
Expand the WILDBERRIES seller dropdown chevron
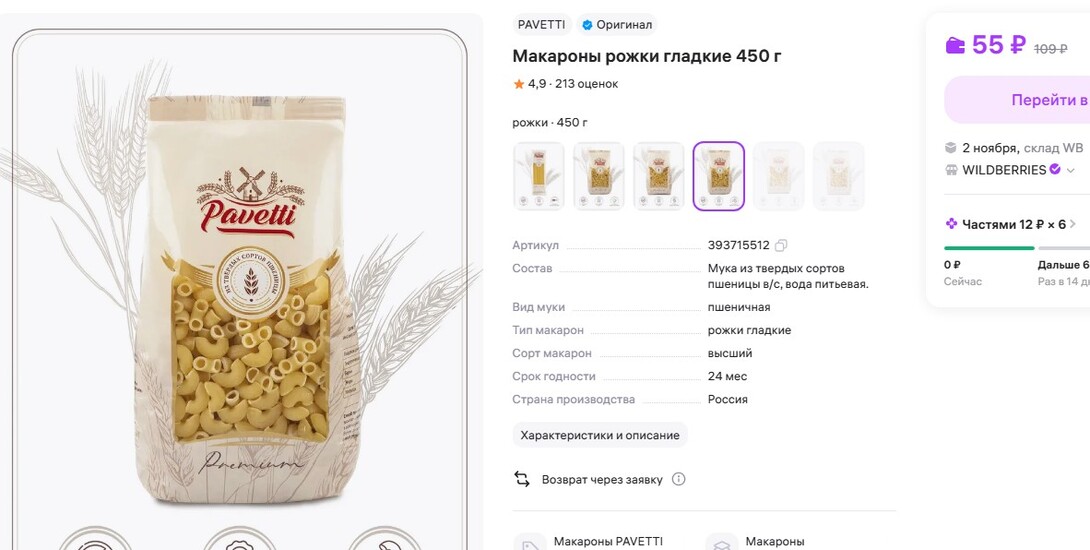1071,170
